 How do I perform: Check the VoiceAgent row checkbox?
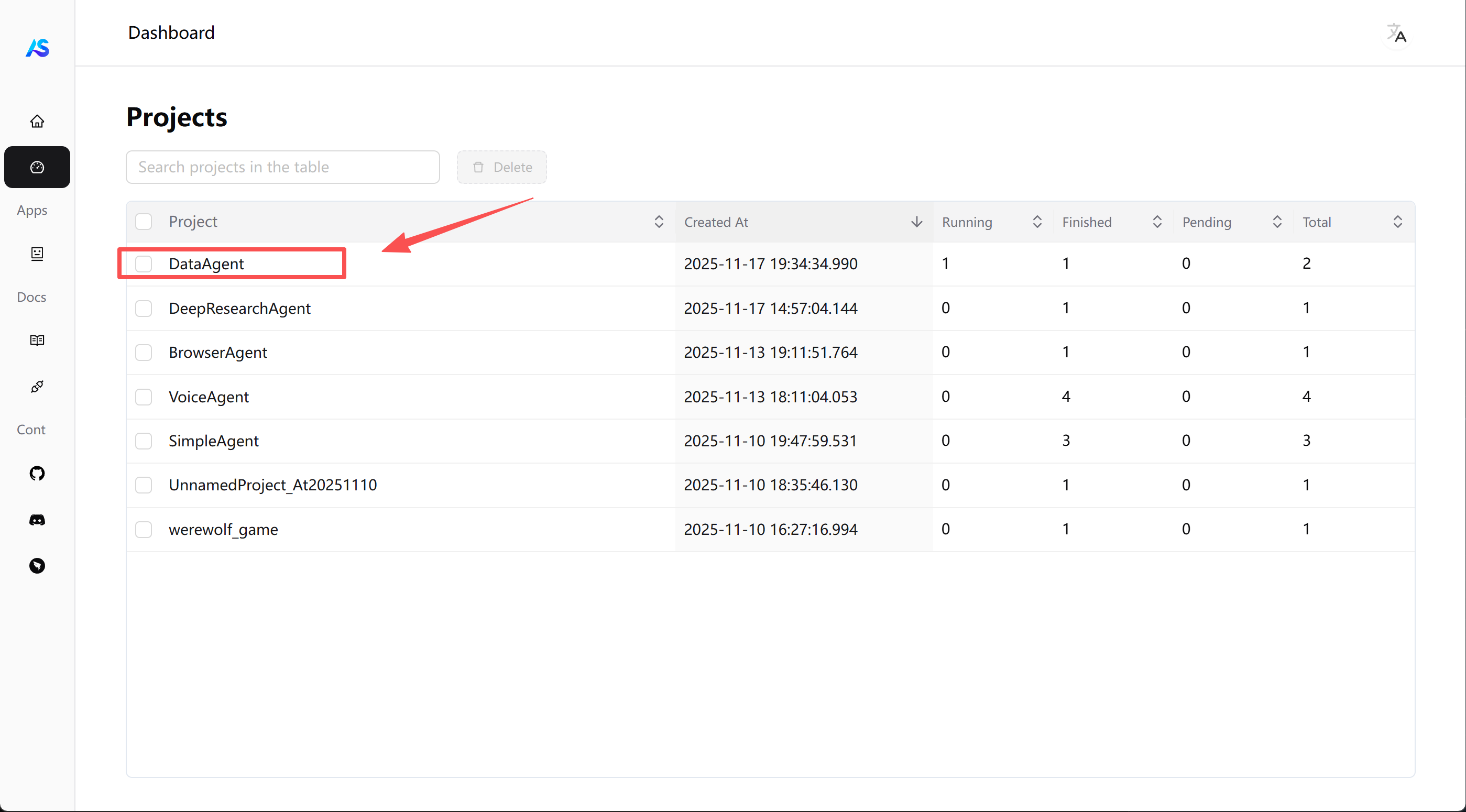[x=144, y=397]
